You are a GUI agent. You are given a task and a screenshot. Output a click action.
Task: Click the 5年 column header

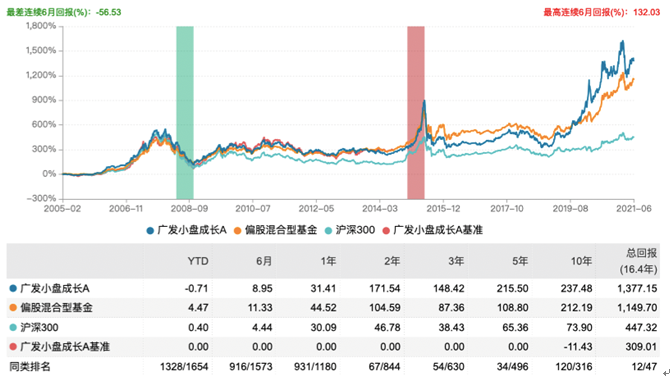[x=520, y=261]
